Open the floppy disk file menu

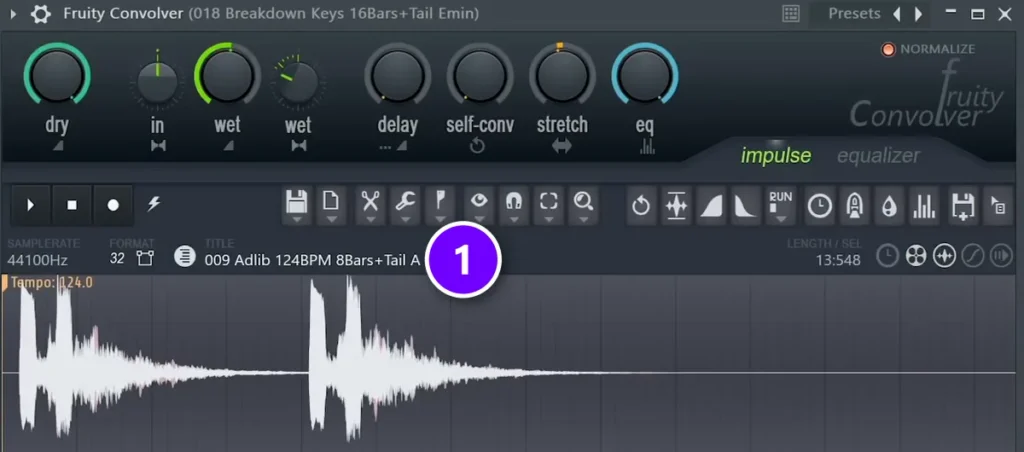point(296,206)
